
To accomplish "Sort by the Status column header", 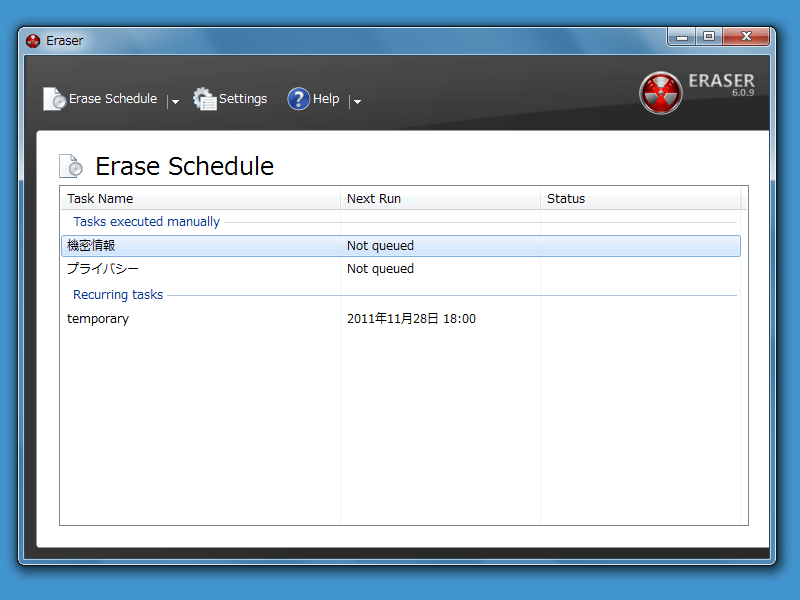I will tap(640, 198).
